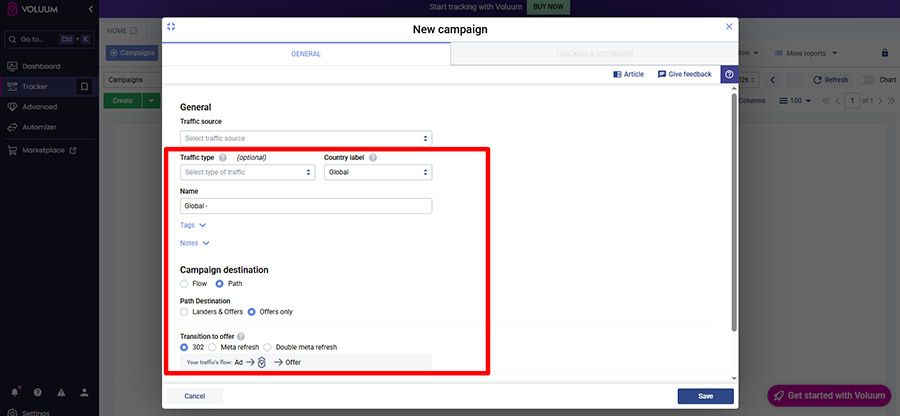Click the Give feedback speech bubble icon
The width and height of the screenshot is (900, 416).
[x=662, y=74]
